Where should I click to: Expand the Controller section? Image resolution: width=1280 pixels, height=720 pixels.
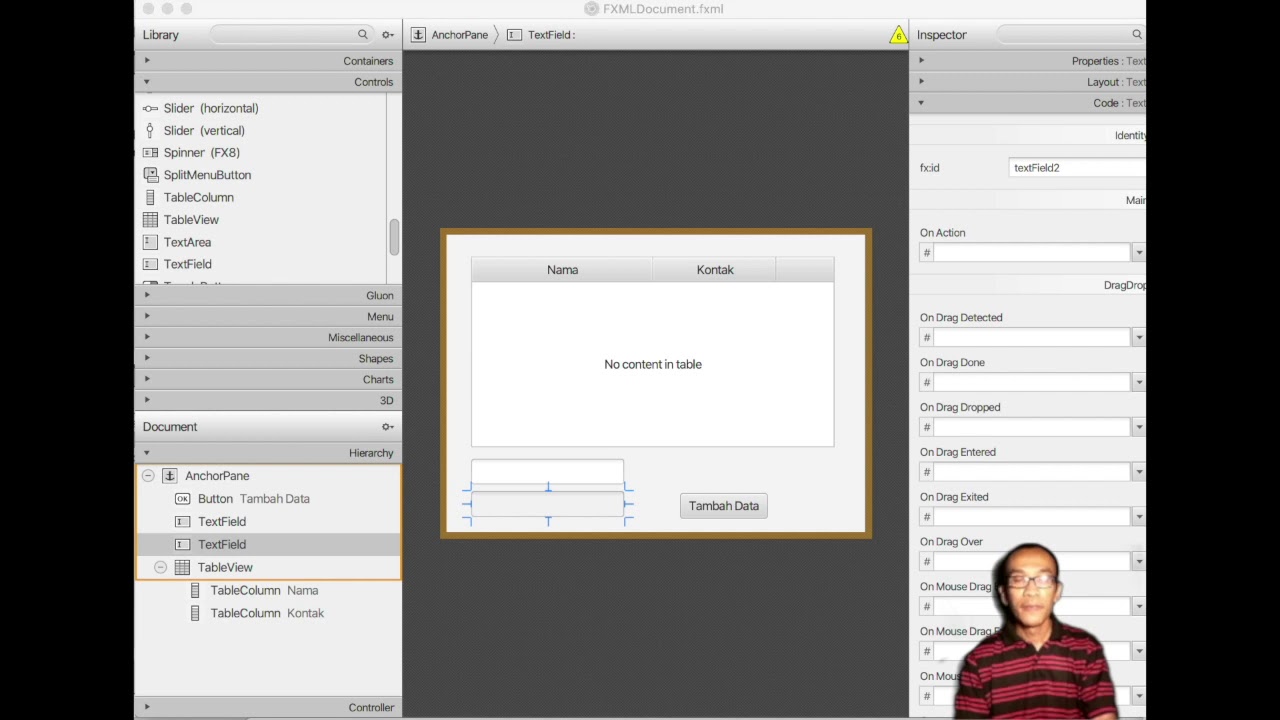(147, 707)
